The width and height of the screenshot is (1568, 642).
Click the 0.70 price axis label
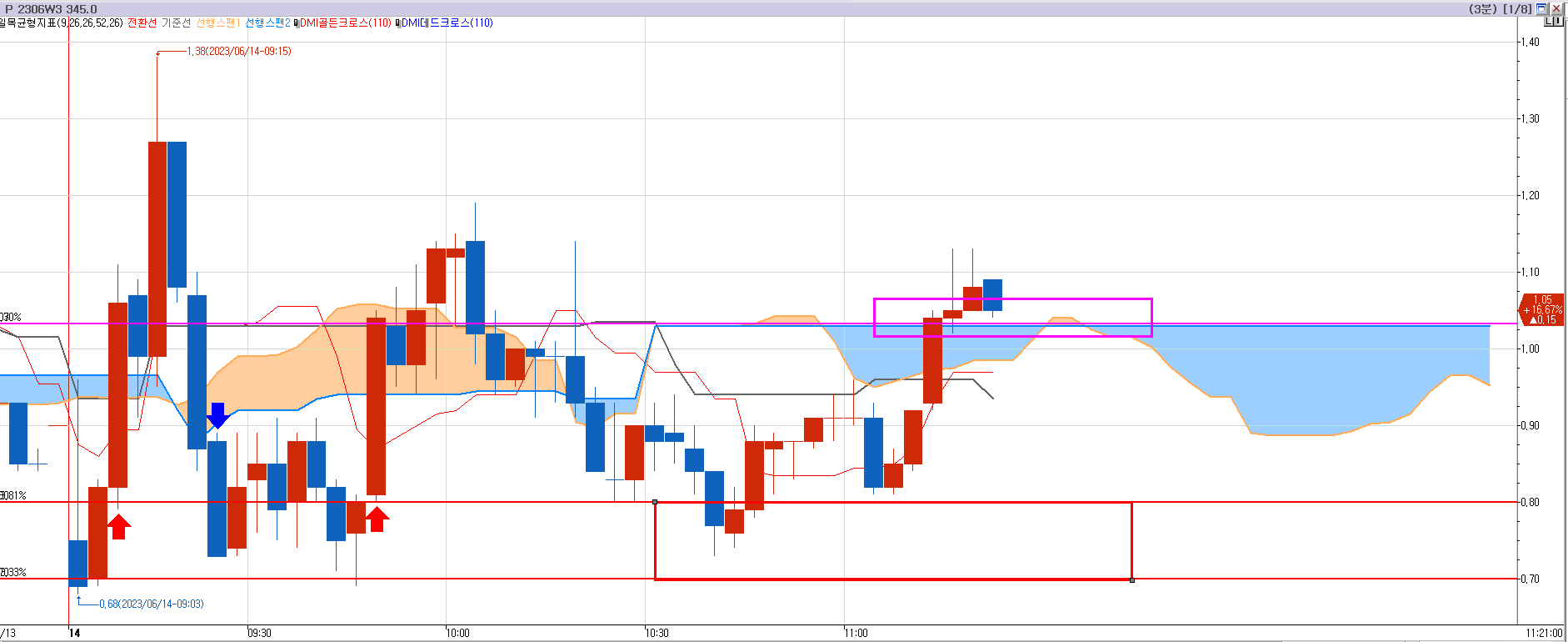pos(1530,579)
